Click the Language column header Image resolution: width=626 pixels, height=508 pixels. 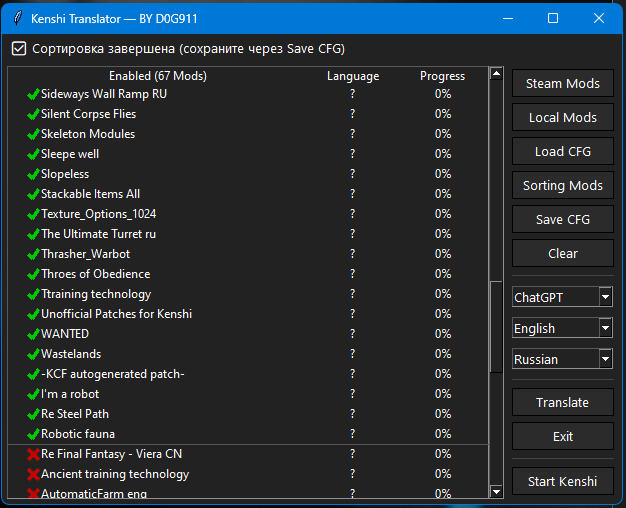pyautogui.click(x=353, y=76)
